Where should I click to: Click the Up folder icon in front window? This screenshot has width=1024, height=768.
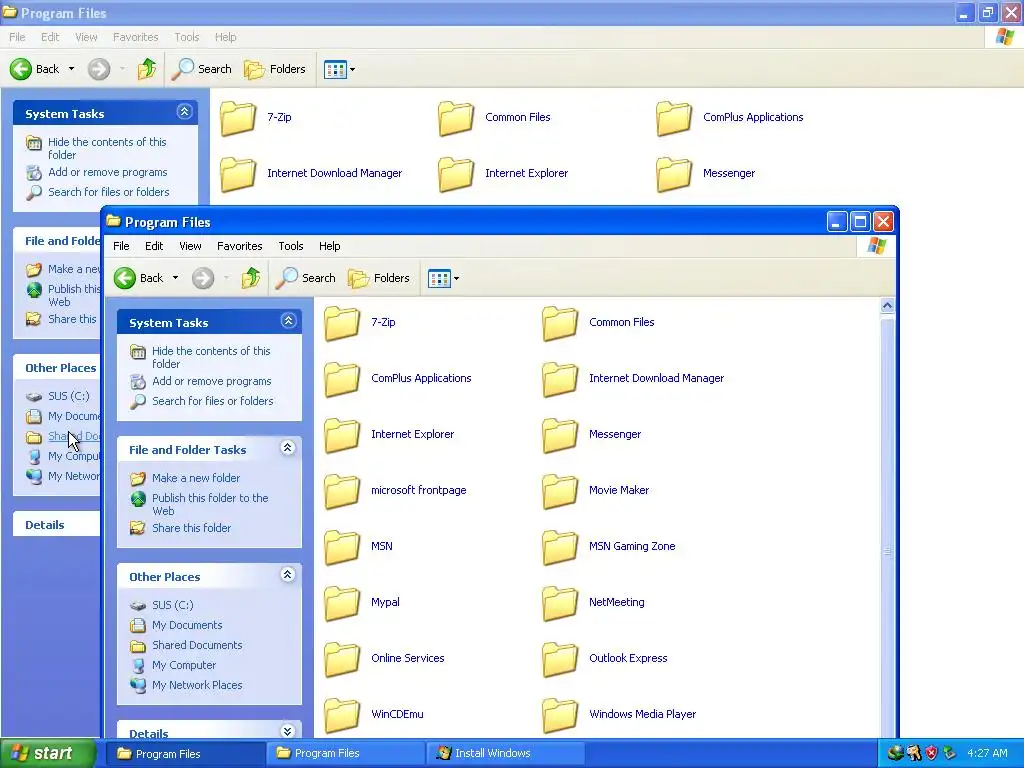pos(251,278)
